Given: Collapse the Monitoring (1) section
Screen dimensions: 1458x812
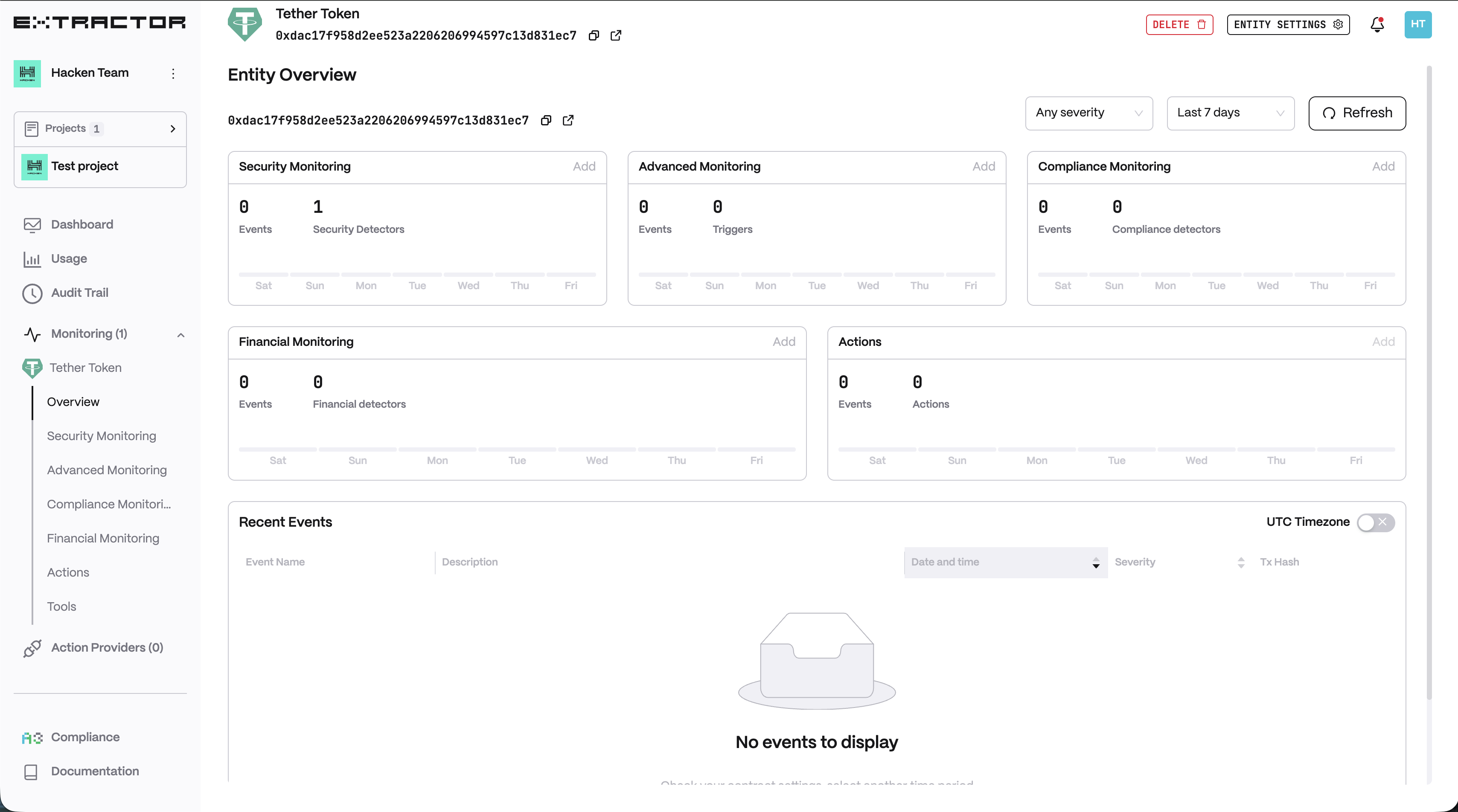Looking at the screenshot, I should point(181,334).
